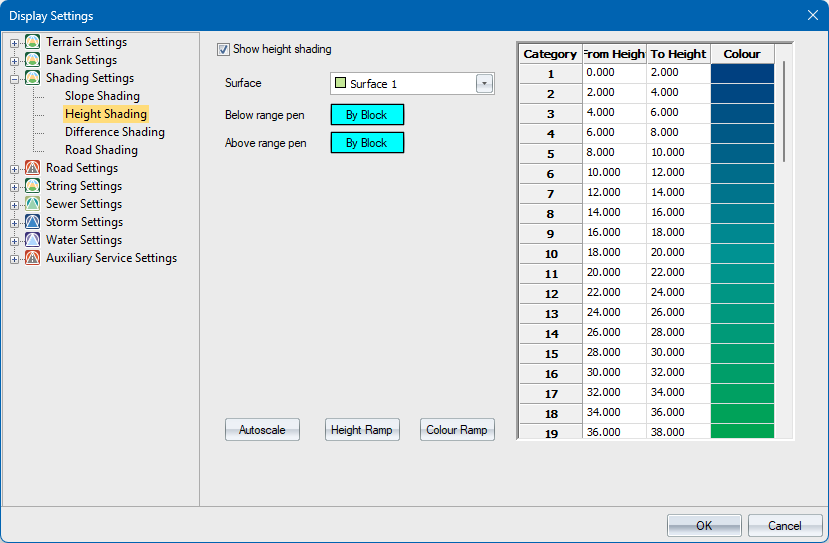Click the Road Settings tree icon
Image resolution: width=829 pixels, height=543 pixels.
(33, 168)
